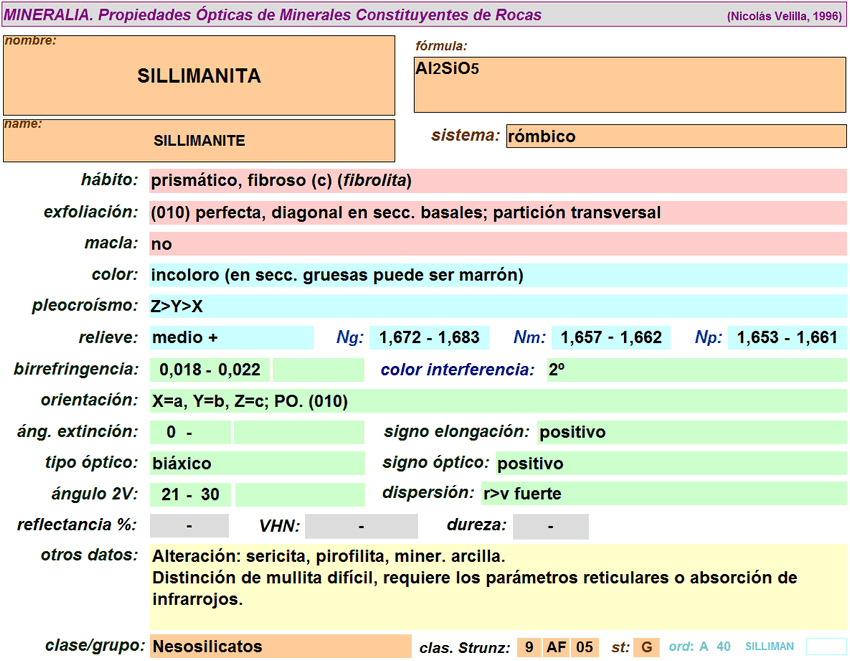This screenshot has height=661, width=850.
Task: Edit the sistema field showing rómbico
Action: tap(676, 136)
